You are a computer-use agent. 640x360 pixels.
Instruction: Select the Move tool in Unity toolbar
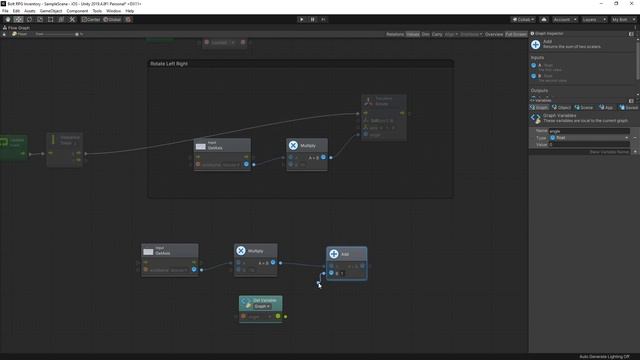pos(18,19)
